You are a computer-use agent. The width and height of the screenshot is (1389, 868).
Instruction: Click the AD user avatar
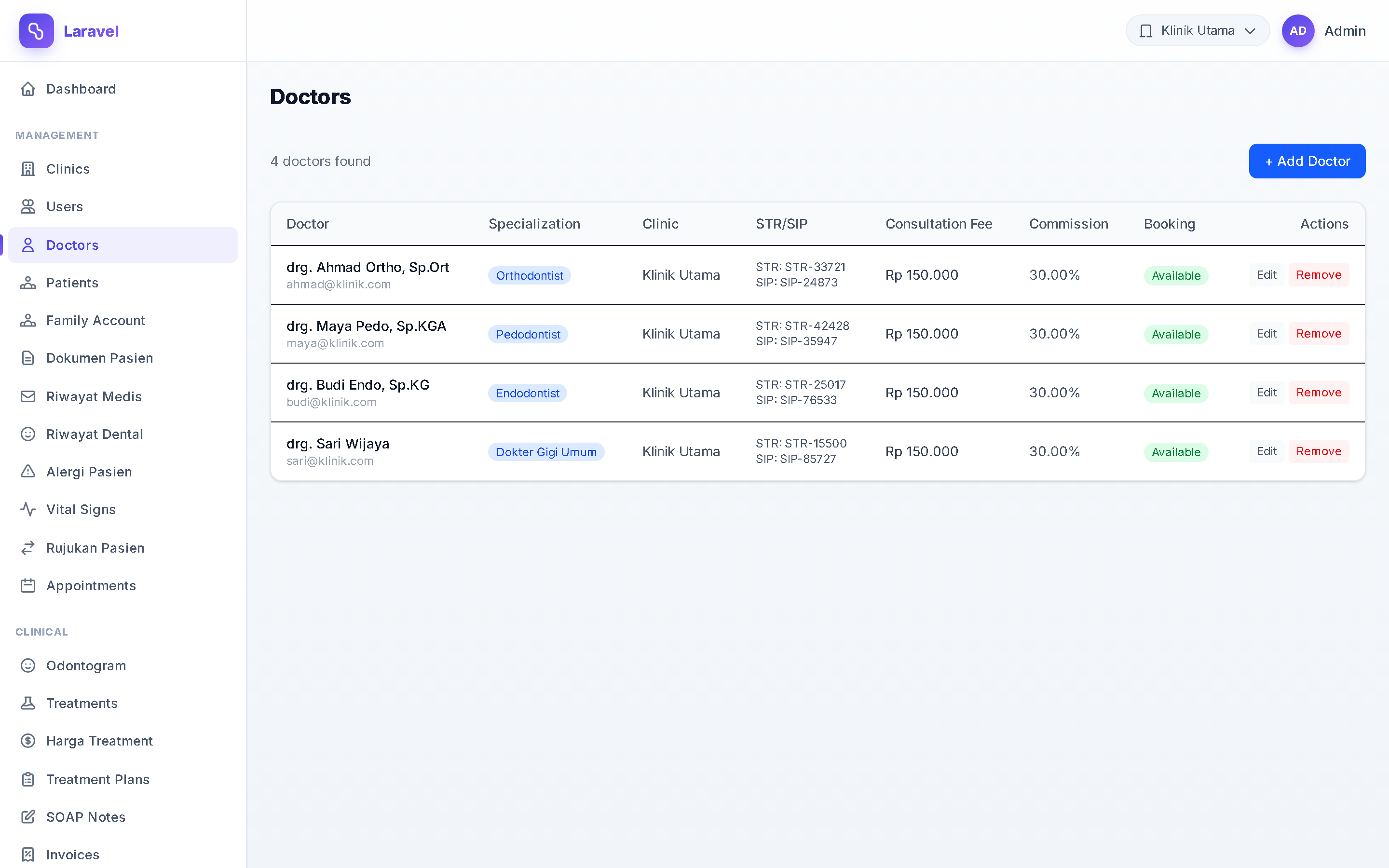pos(1298,31)
